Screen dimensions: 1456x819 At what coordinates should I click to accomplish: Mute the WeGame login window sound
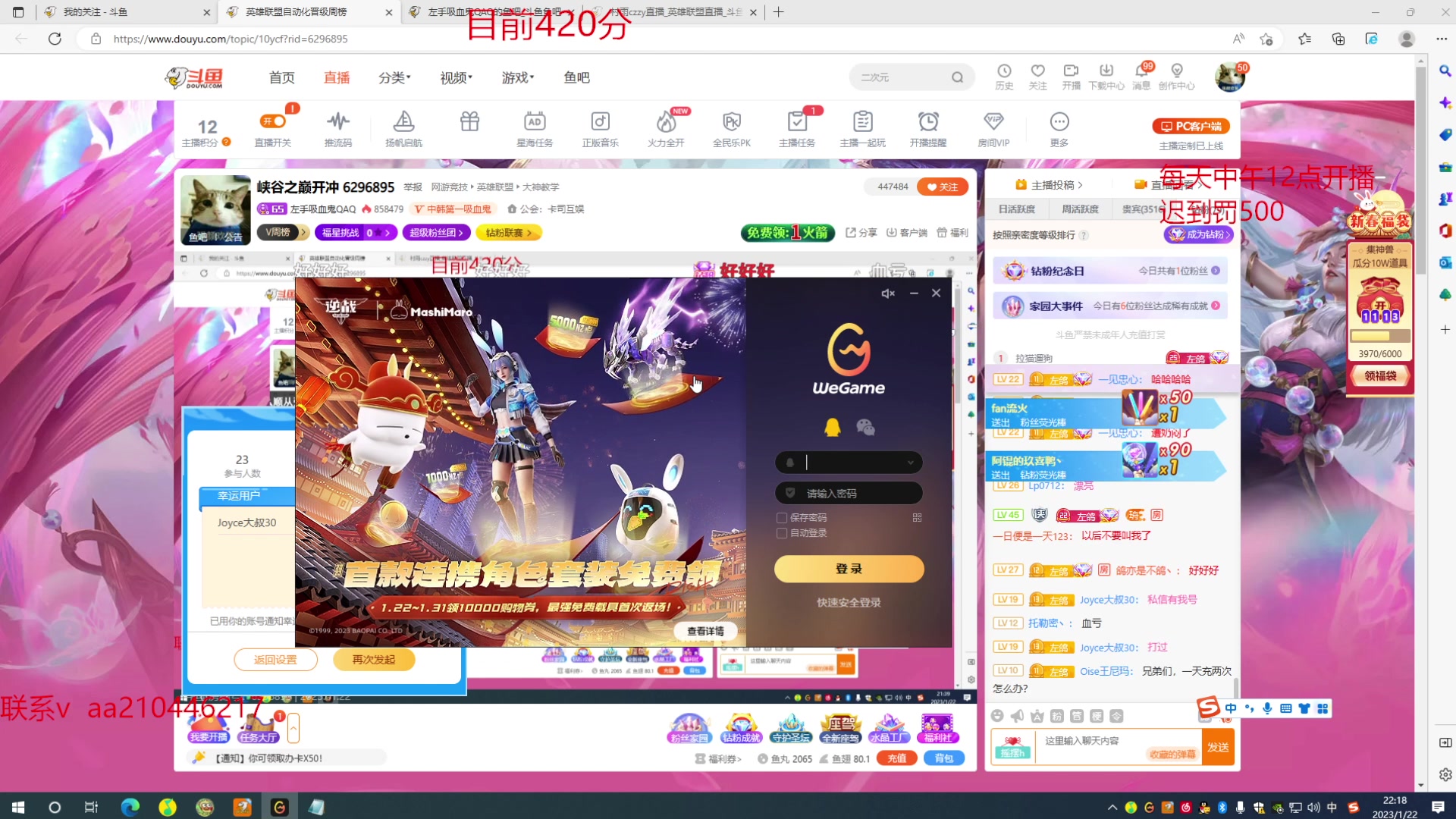[x=888, y=293]
